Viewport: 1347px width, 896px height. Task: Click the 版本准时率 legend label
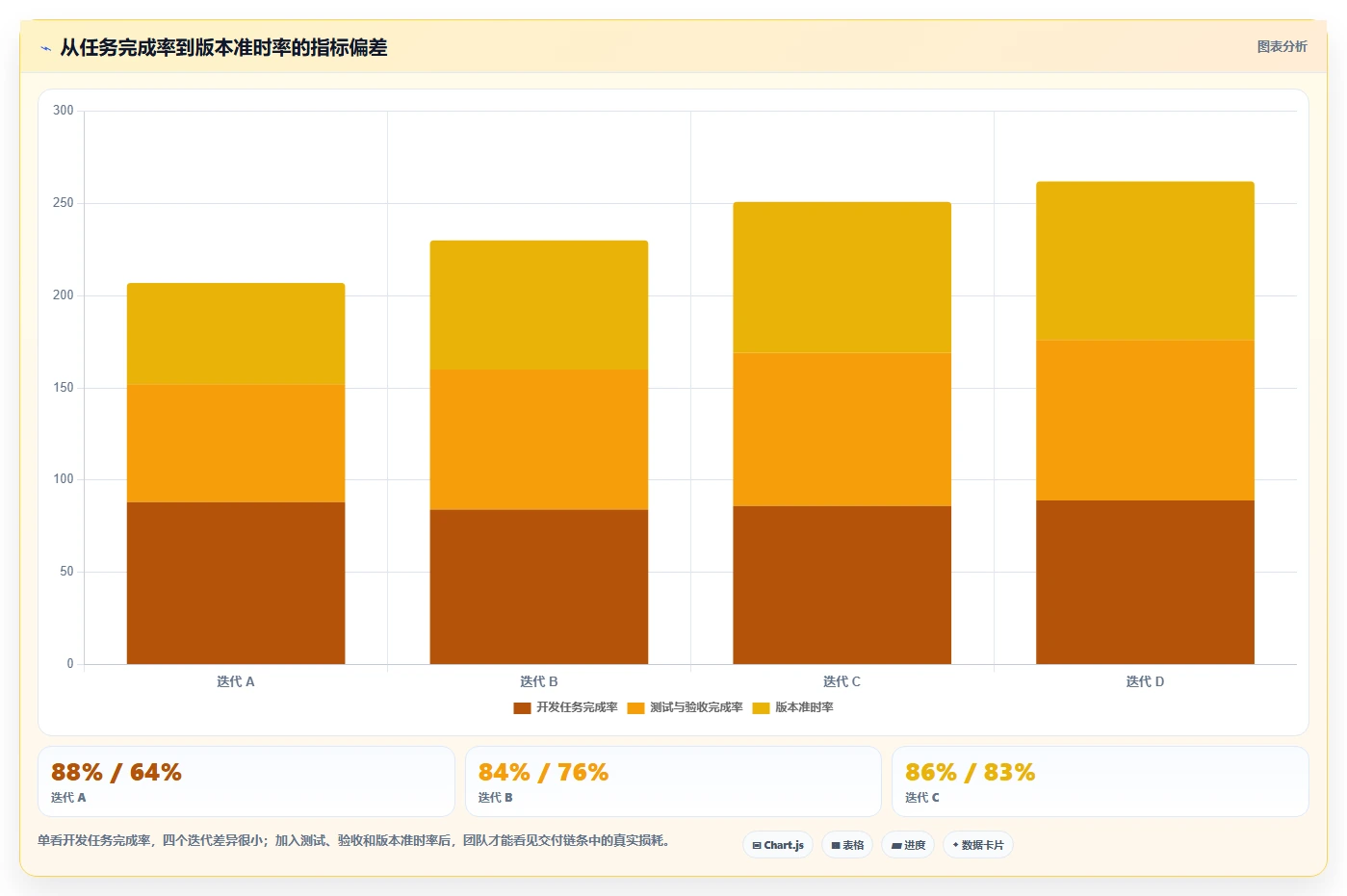point(804,707)
